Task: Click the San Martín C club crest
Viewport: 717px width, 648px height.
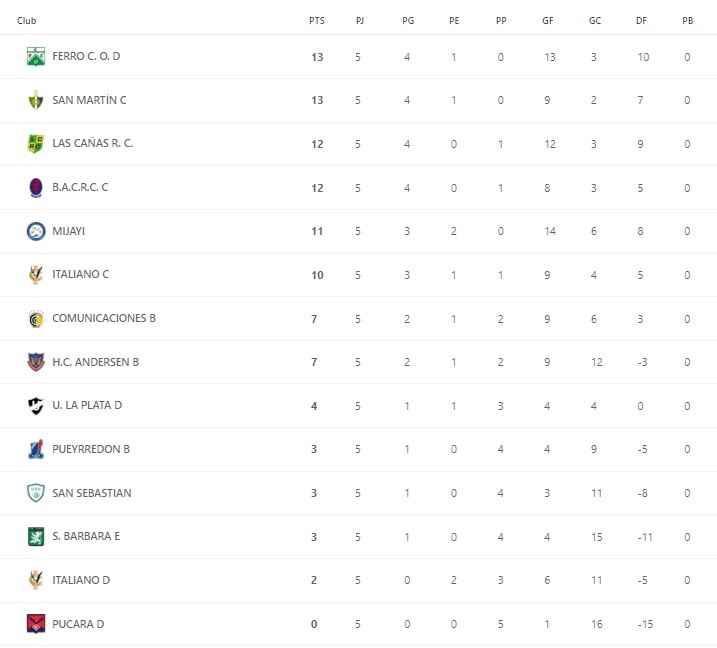Action: pos(36,100)
